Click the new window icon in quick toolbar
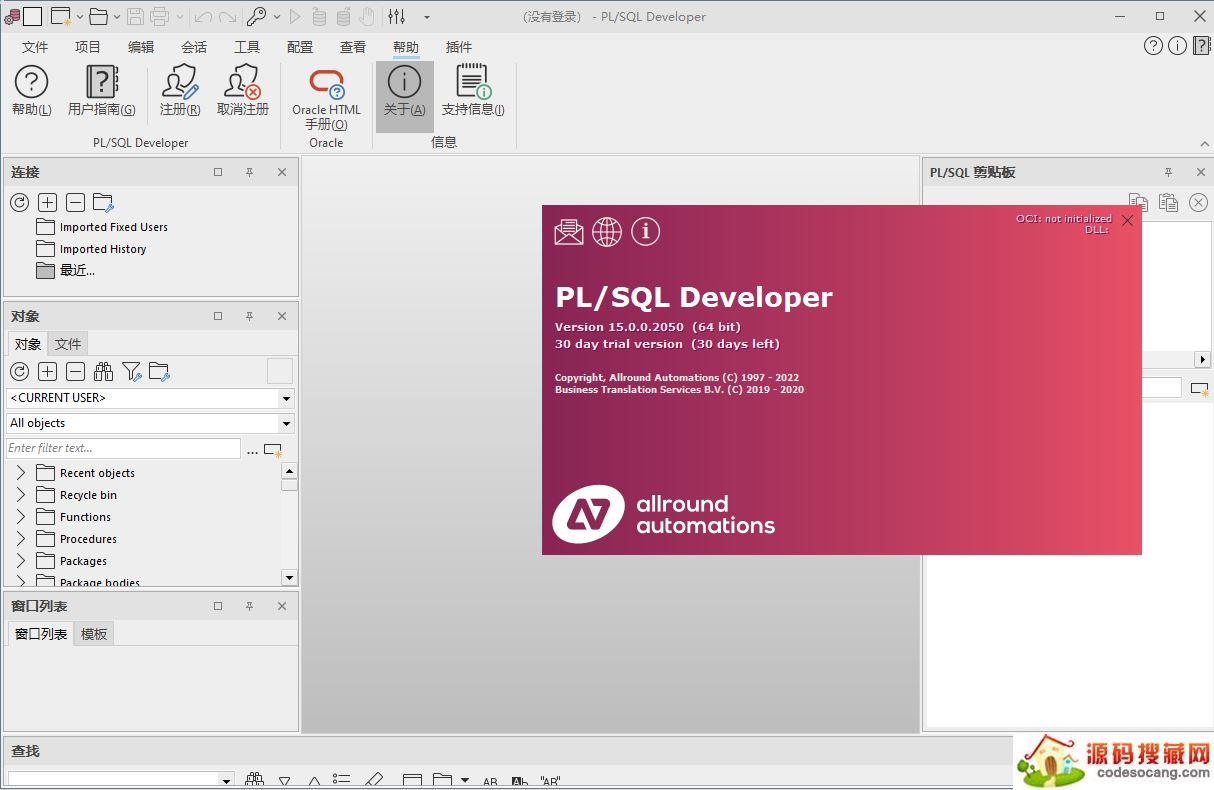 click(x=61, y=16)
